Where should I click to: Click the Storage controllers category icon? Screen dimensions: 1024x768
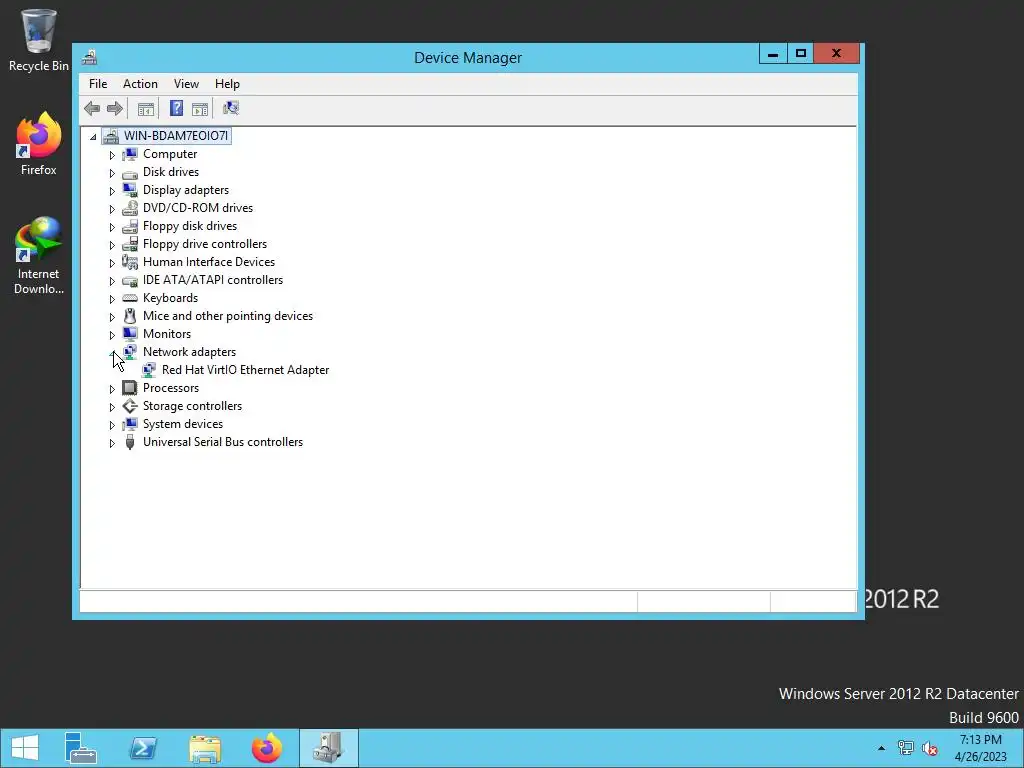click(130, 406)
